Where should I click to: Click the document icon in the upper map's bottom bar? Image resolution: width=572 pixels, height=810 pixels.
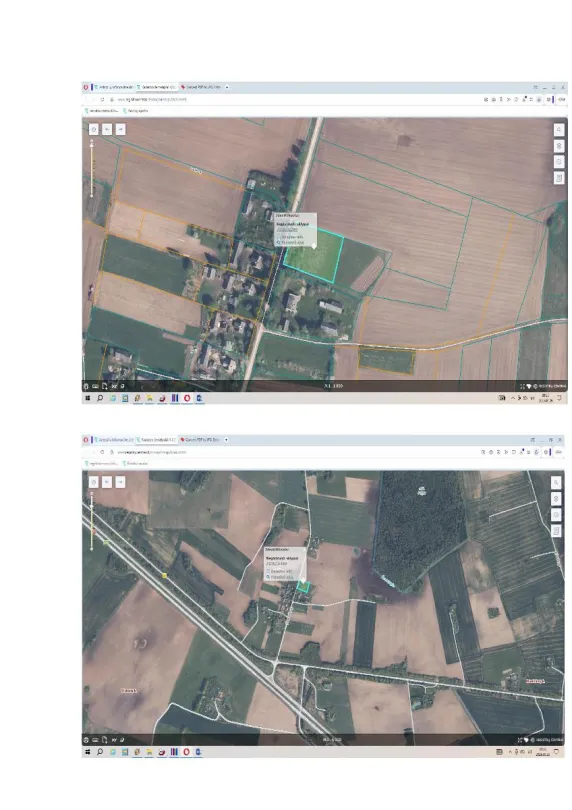tap(104, 386)
